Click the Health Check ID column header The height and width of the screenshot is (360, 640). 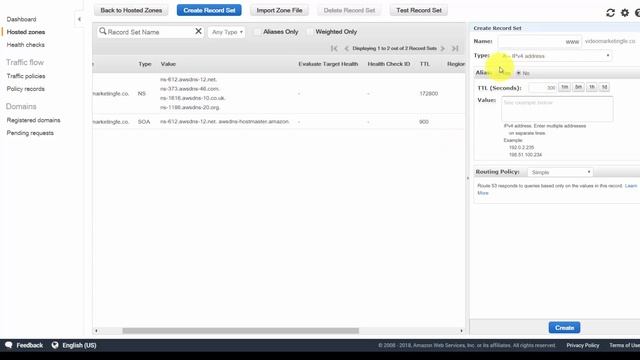click(x=389, y=64)
